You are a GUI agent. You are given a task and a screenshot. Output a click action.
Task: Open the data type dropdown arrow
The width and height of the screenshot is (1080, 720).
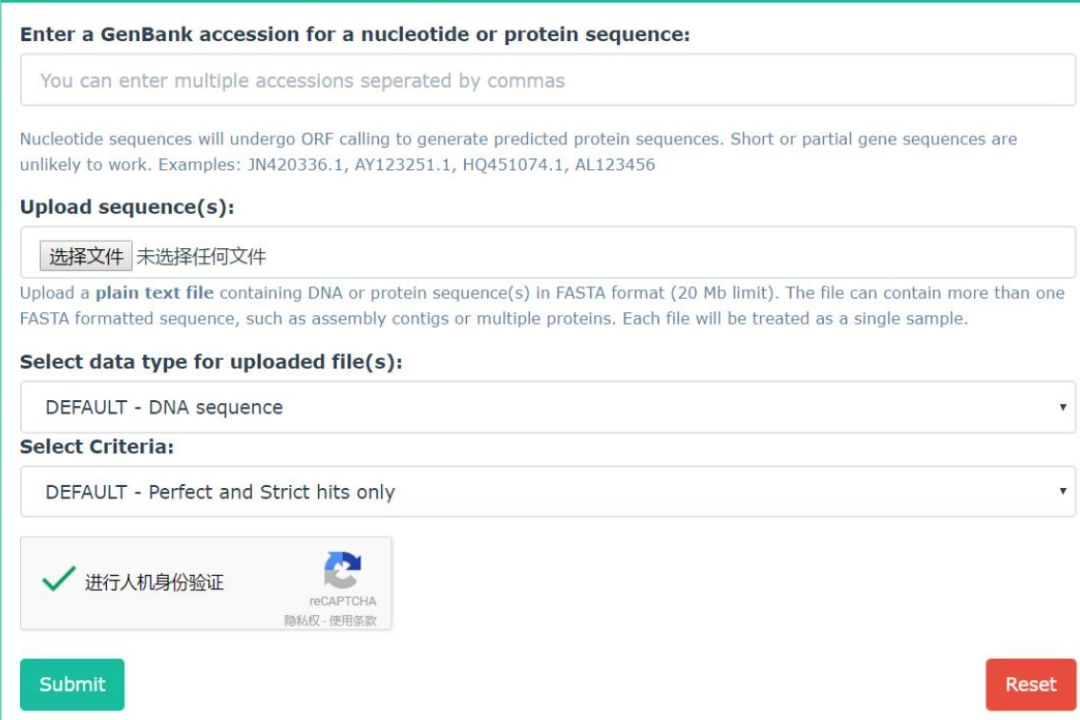click(x=1062, y=407)
